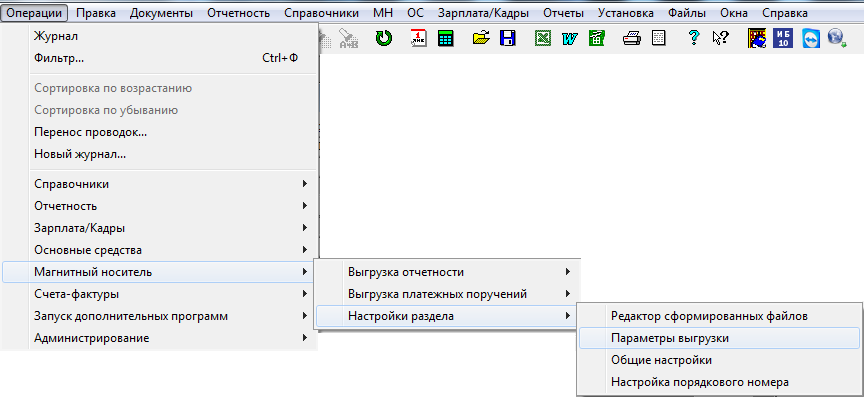864x397 pixels.
Task: Click the cyan question mark help icon
Action: point(694,38)
